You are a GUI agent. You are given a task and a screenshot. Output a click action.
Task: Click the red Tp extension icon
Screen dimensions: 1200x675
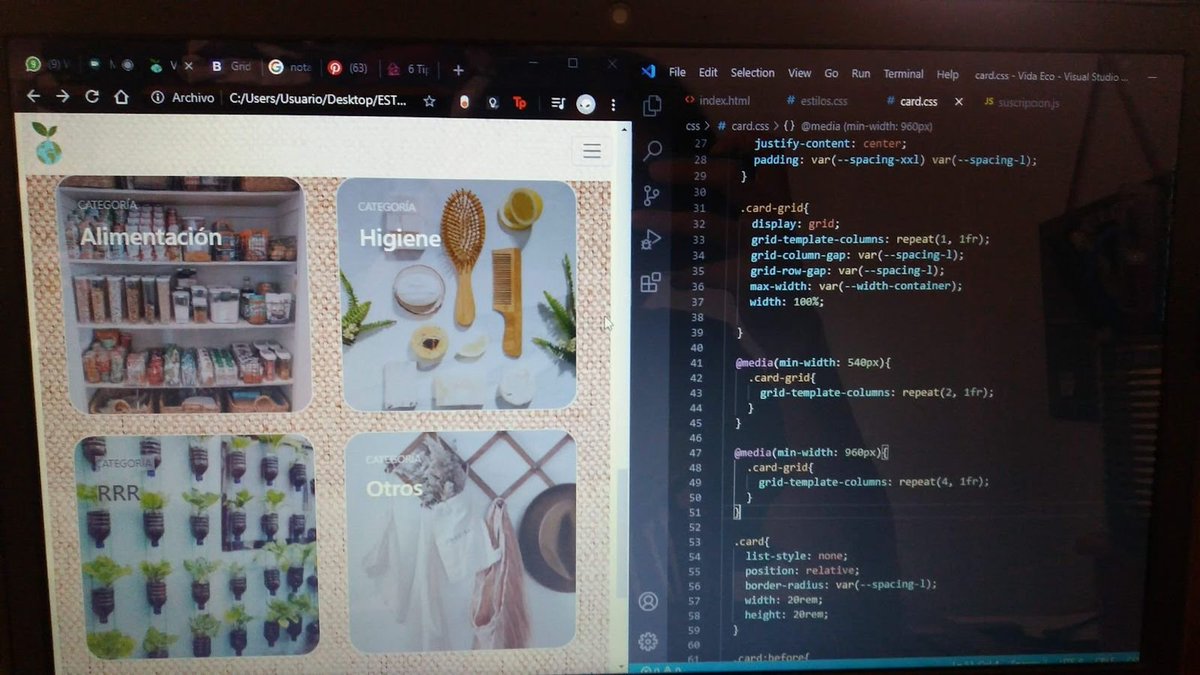[x=520, y=103]
